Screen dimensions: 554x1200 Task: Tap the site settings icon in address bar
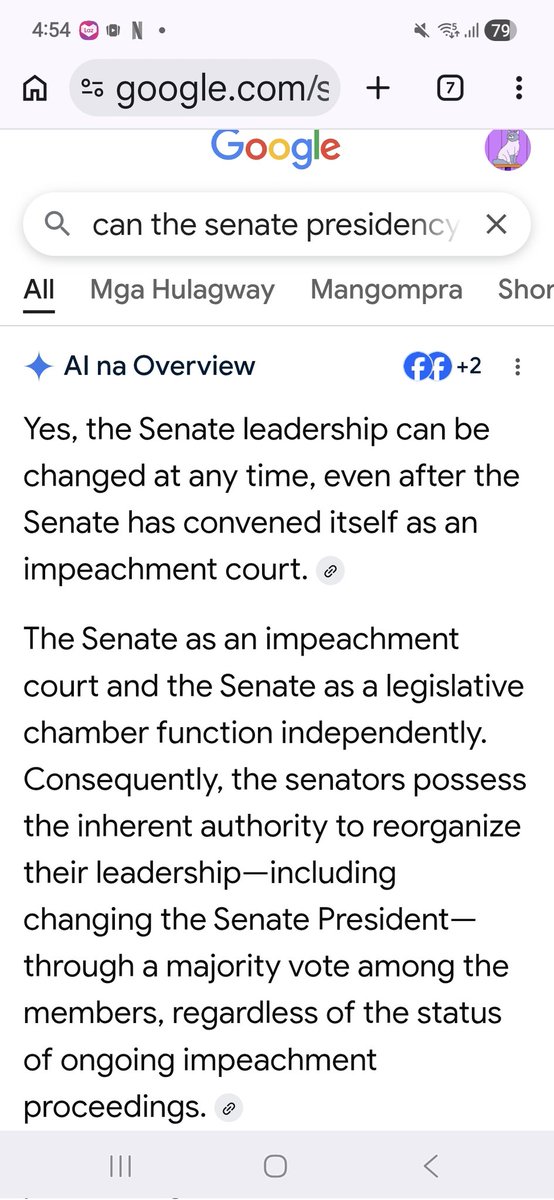(93, 89)
